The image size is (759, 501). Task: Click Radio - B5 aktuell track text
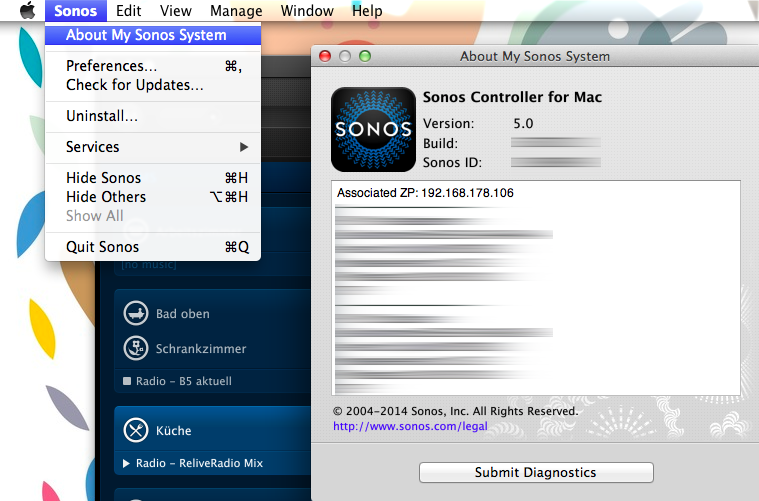coord(183,381)
